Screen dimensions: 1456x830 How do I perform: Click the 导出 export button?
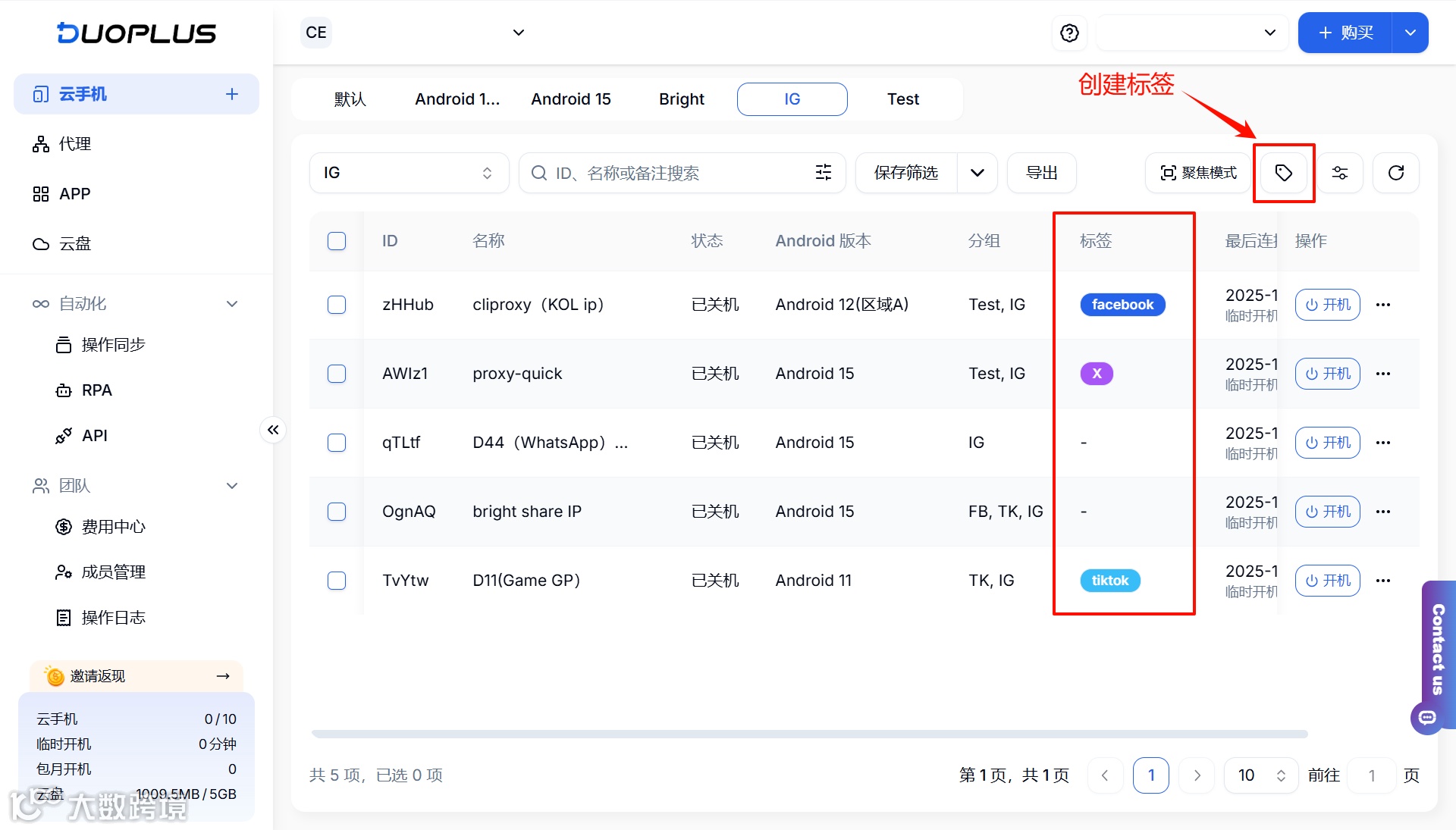pos(1041,173)
